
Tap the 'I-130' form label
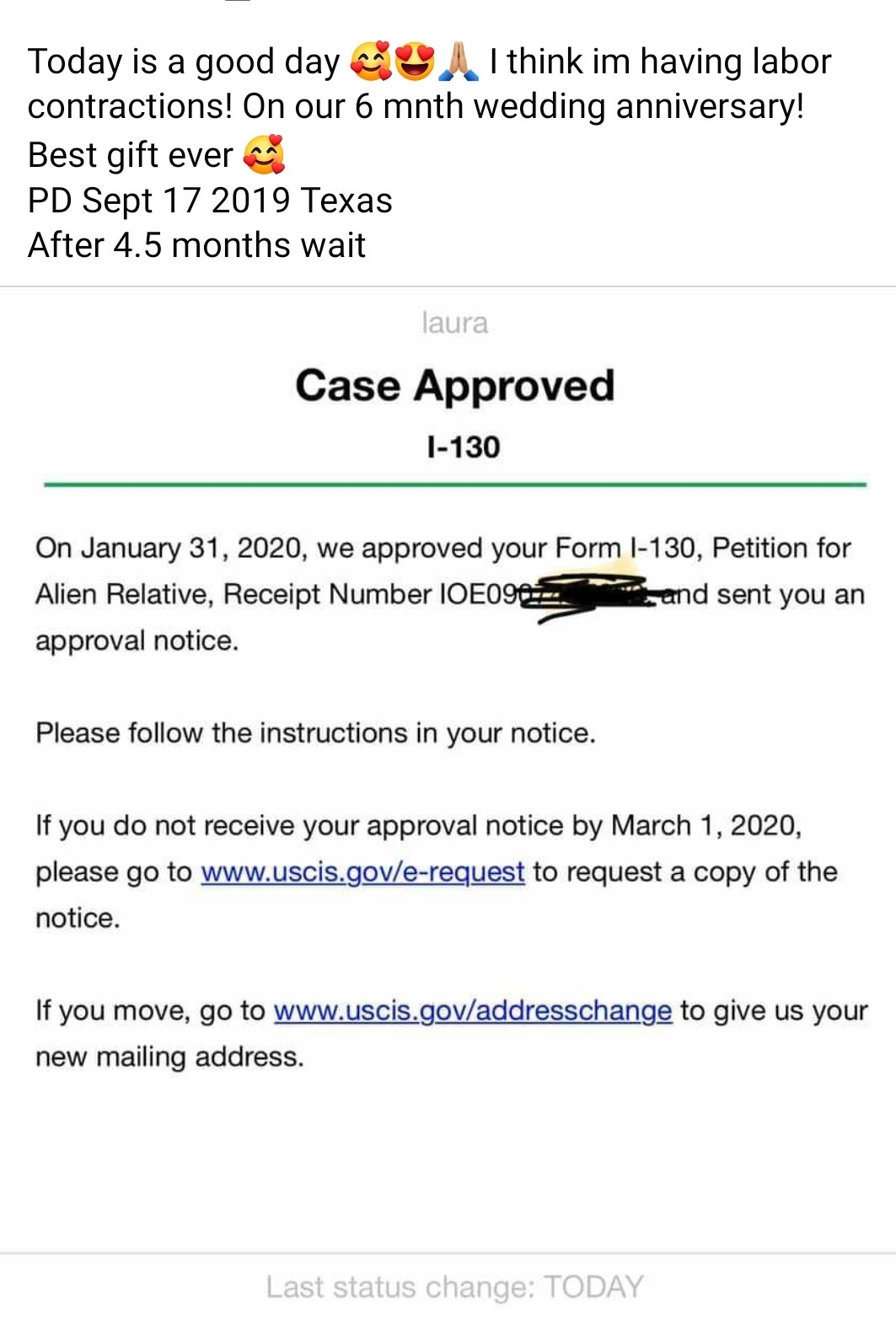pos(464,447)
